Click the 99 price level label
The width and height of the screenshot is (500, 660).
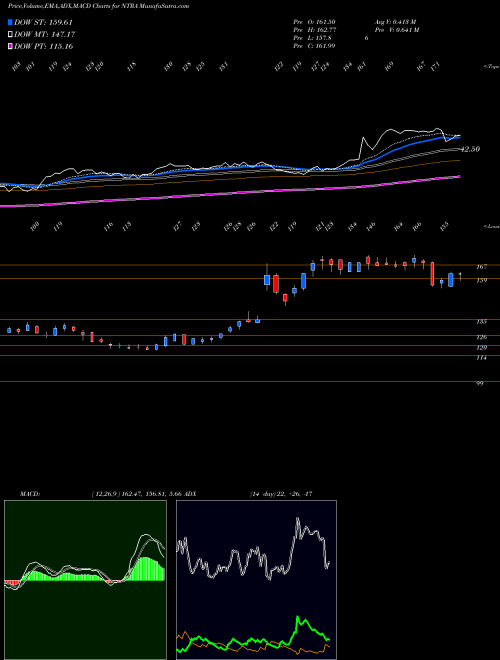[x=480, y=383]
